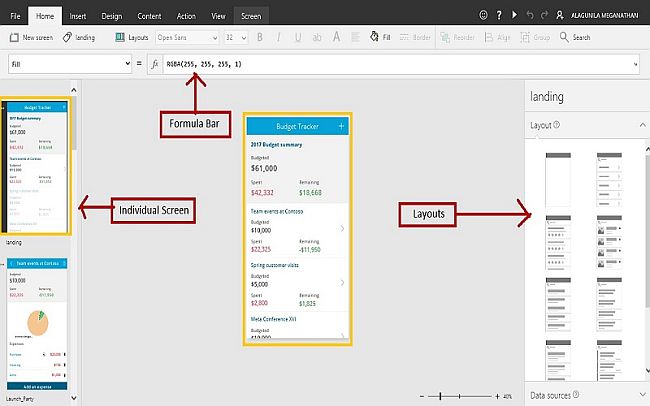Click the landing screen name label
Image resolution: width=650 pixels, height=406 pixels.
coord(14,242)
